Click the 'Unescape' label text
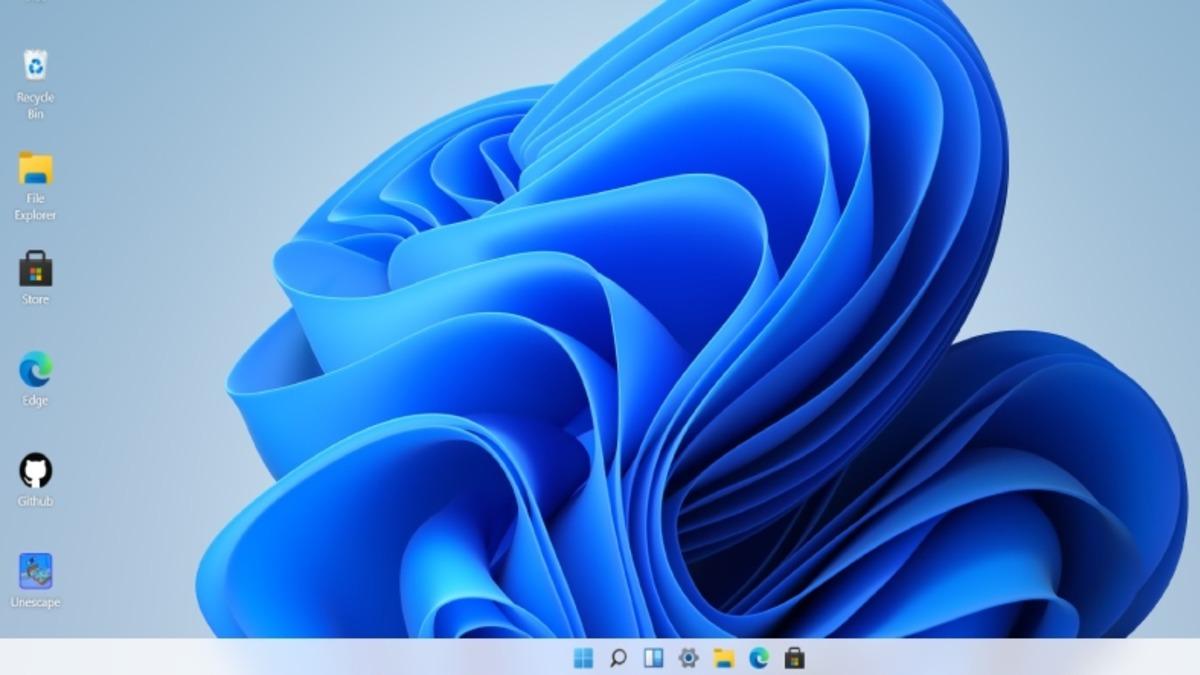Screen dimensions: 1200x675 click(36, 602)
